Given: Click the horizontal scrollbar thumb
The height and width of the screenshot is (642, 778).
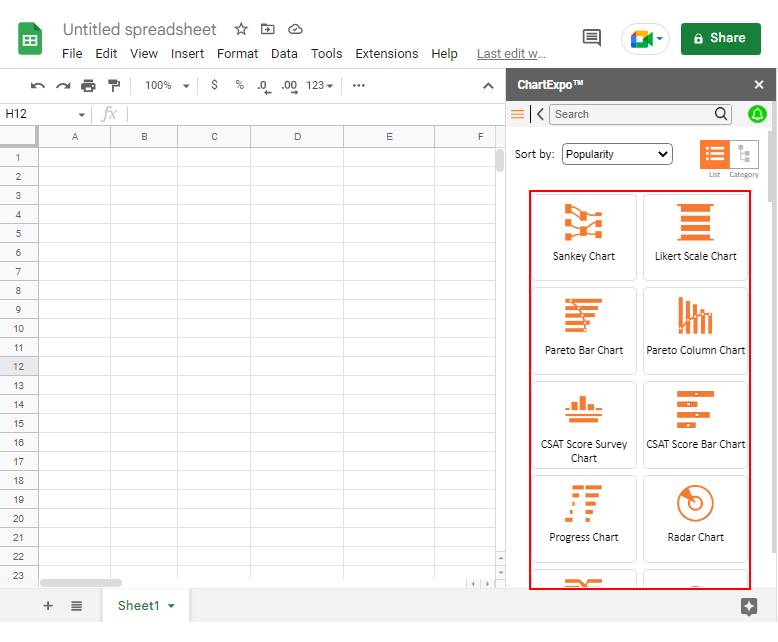Looking at the screenshot, I should [81, 583].
